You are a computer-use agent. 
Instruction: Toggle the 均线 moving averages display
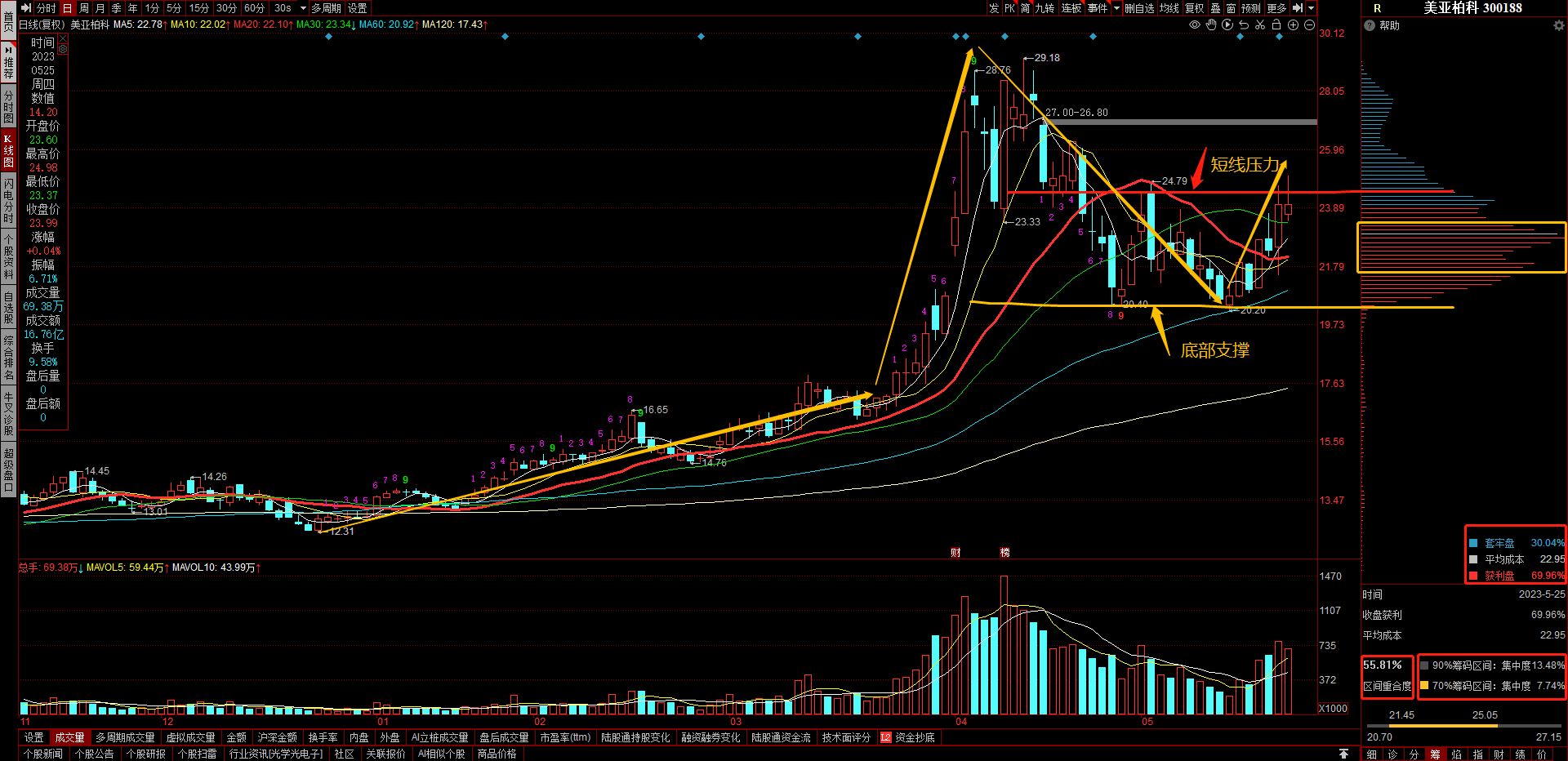(x=1169, y=8)
